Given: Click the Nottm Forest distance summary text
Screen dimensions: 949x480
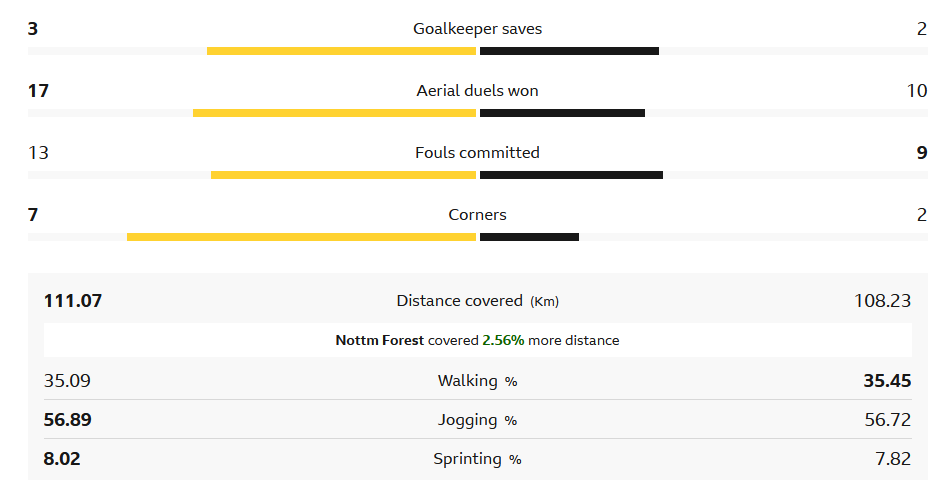Looking at the screenshot, I should click(477, 340).
